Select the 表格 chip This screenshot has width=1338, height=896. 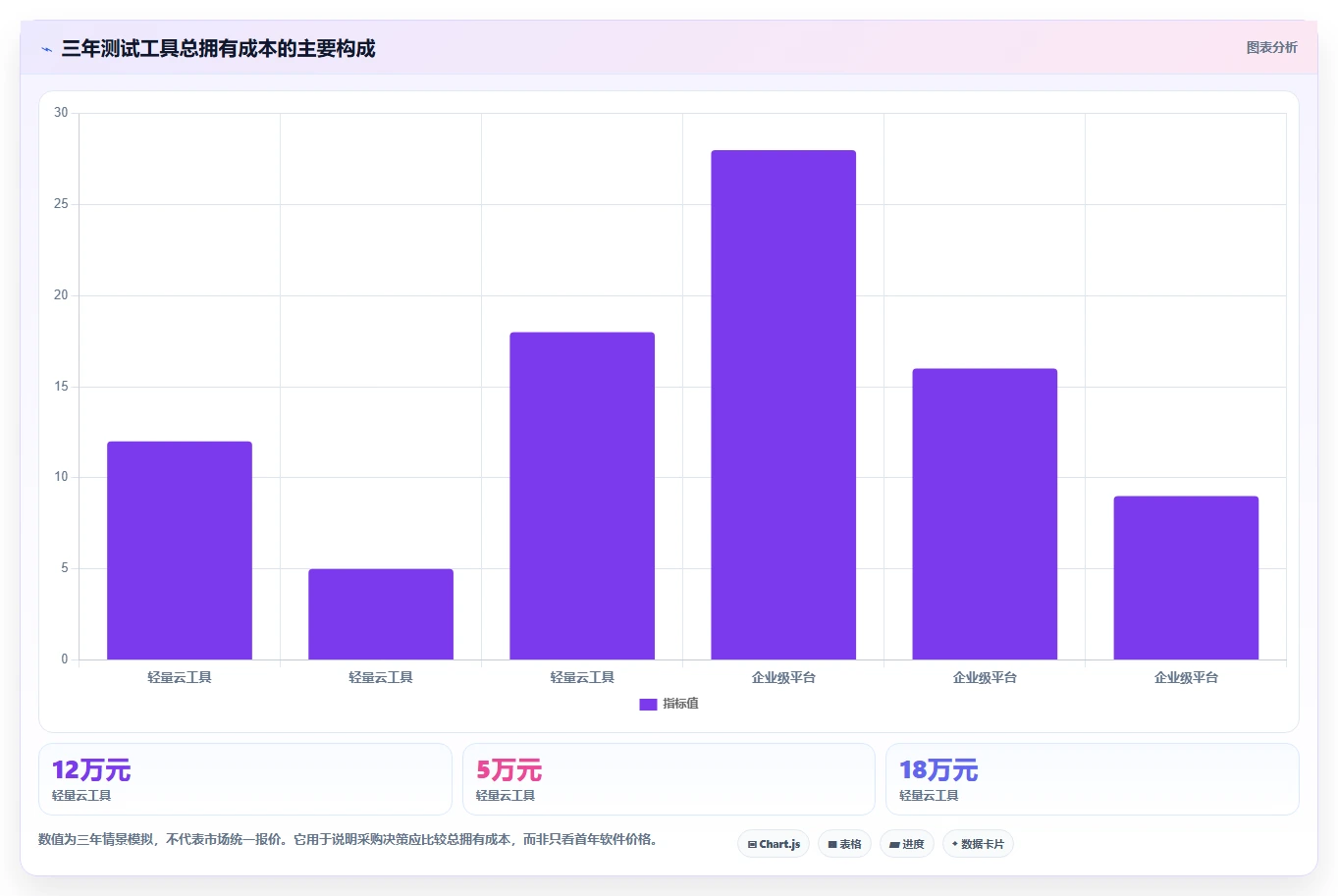click(x=844, y=844)
